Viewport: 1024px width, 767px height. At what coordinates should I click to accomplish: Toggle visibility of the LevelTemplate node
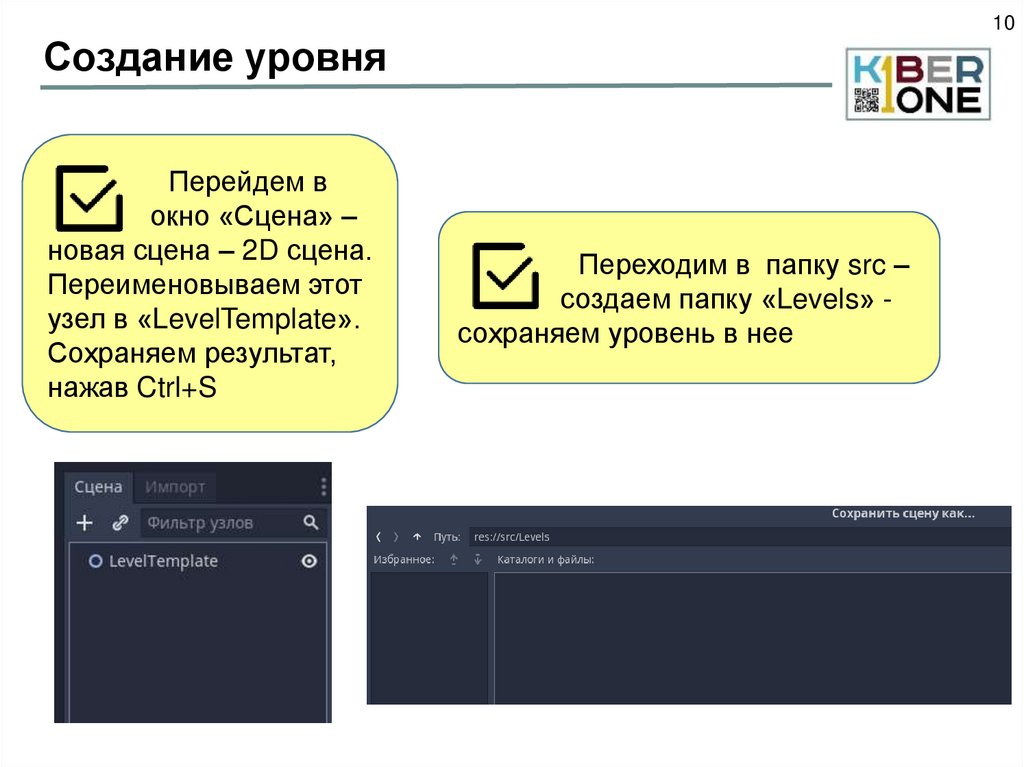click(309, 561)
